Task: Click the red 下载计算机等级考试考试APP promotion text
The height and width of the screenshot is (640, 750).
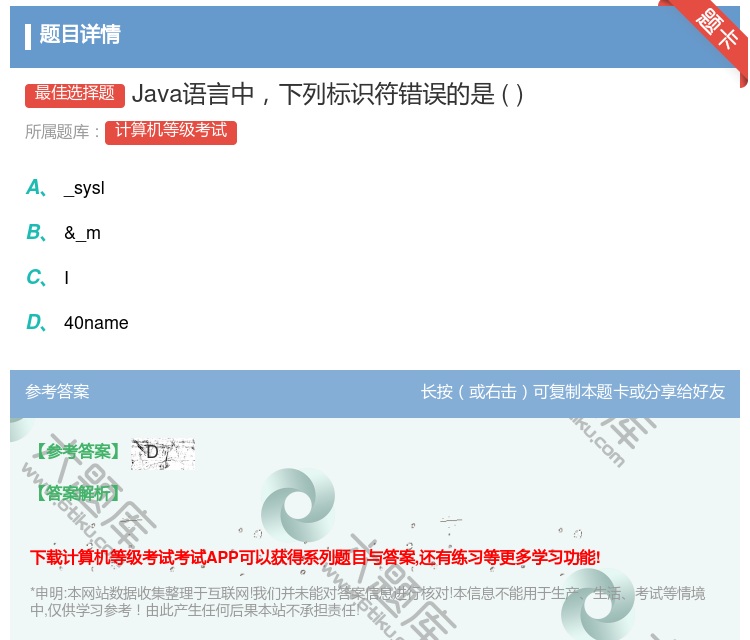Action: click(x=315, y=558)
